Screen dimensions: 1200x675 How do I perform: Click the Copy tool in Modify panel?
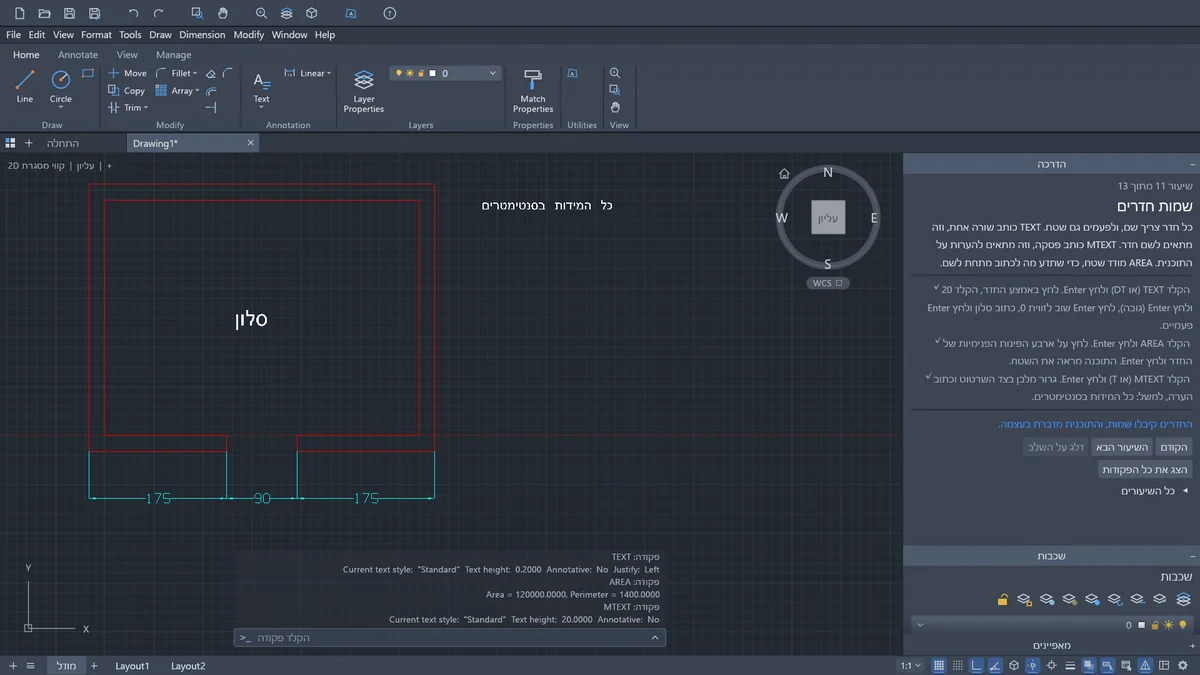coord(127,90)
